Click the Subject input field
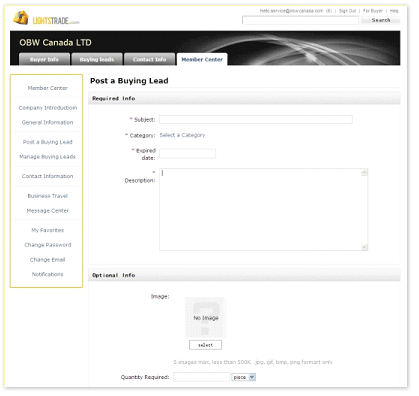The height and width of the screenshot is (396, 419). point(256,119)
